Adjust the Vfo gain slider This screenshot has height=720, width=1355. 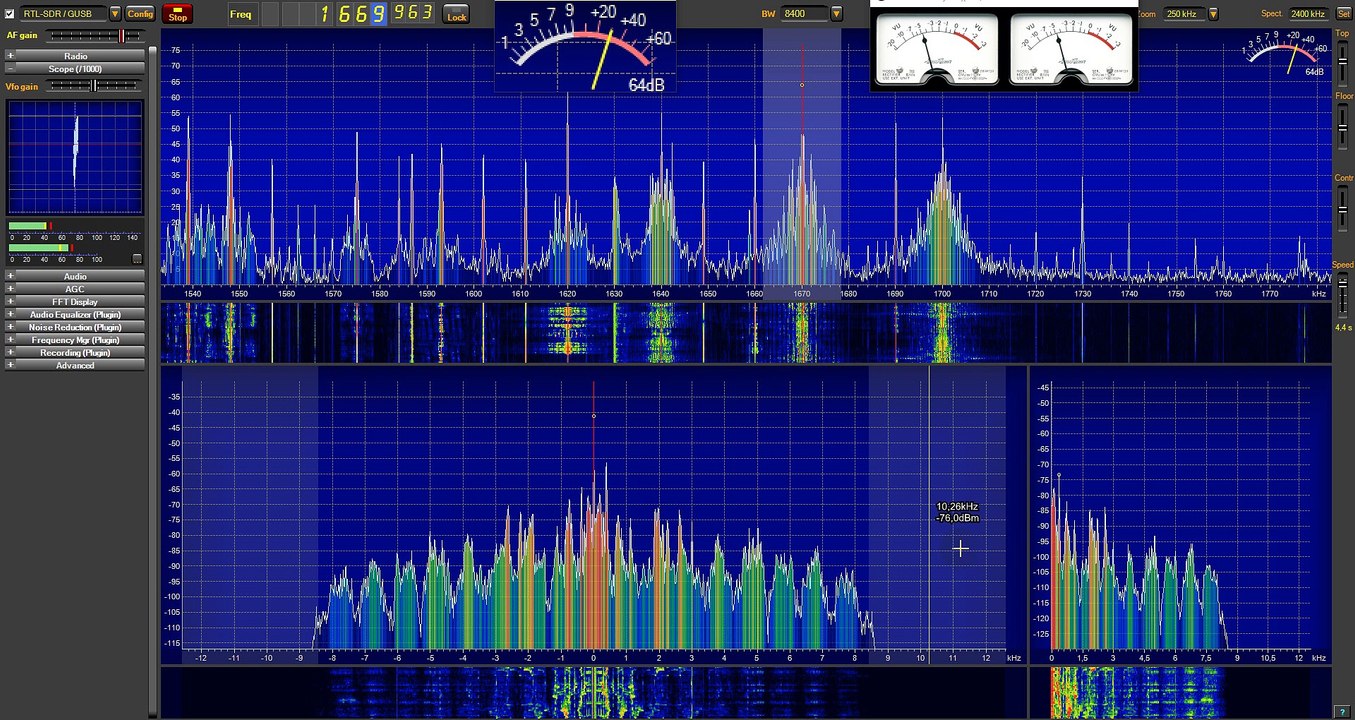[96, 86]
